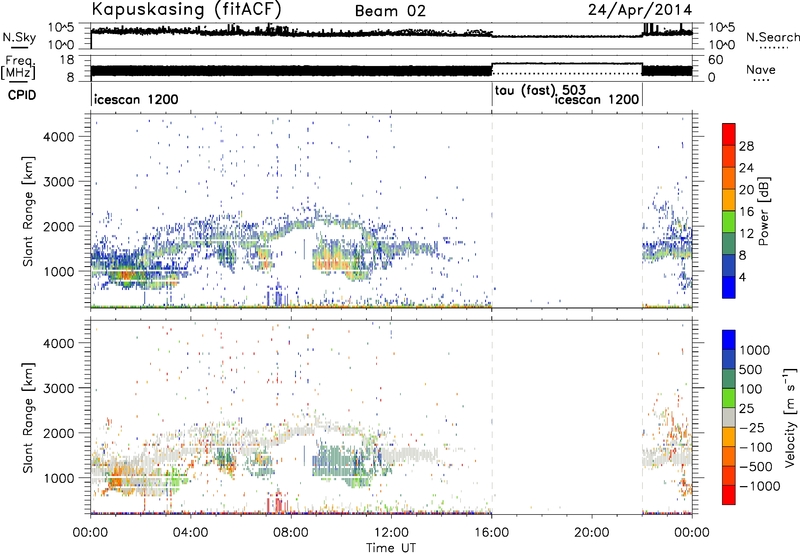The image size is (800, 554).
Task: Click the dashed 22:00 marker in velocity panel
Action: coord(642,417)
